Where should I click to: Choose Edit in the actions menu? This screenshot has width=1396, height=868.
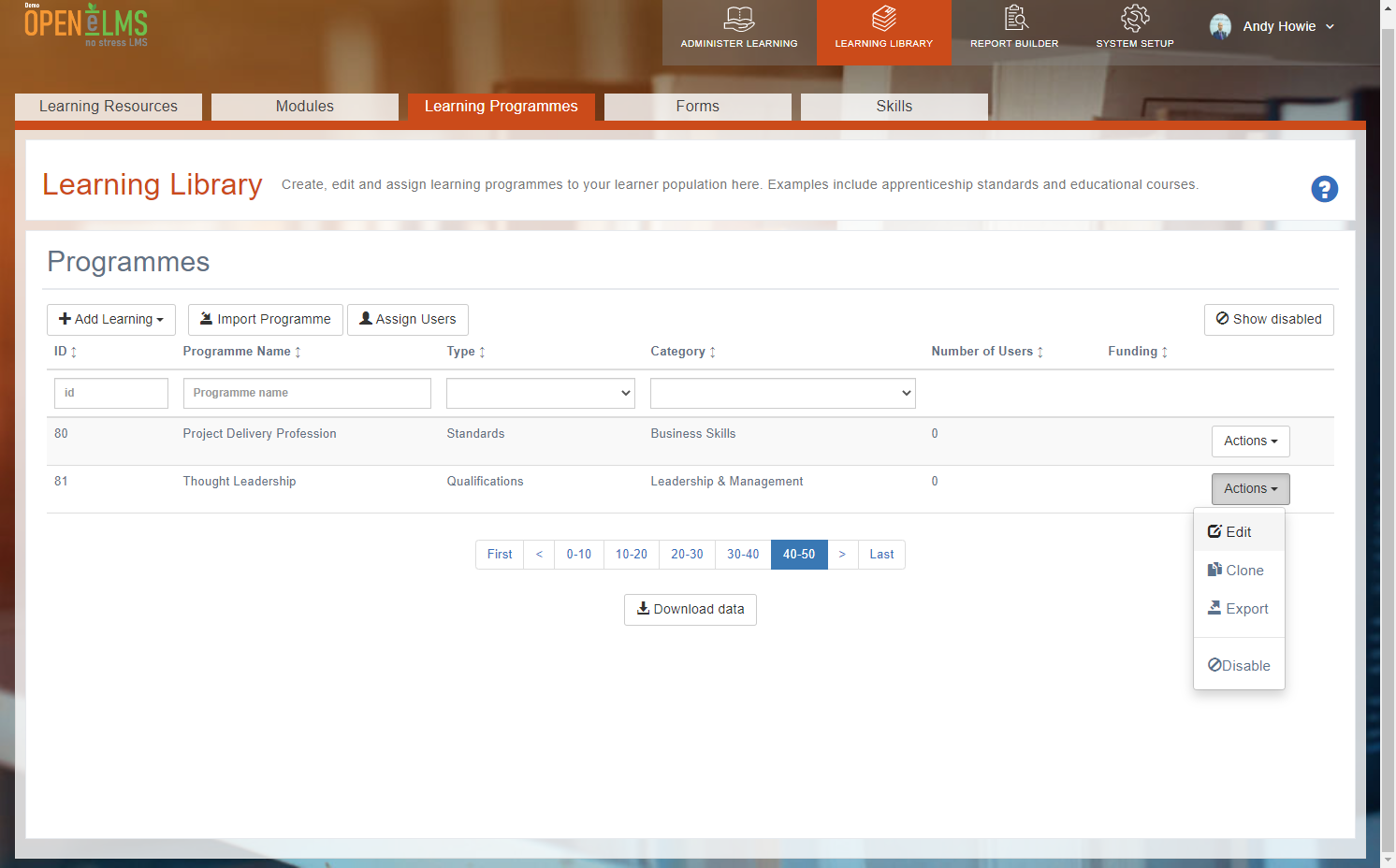tap(1239, 532)
